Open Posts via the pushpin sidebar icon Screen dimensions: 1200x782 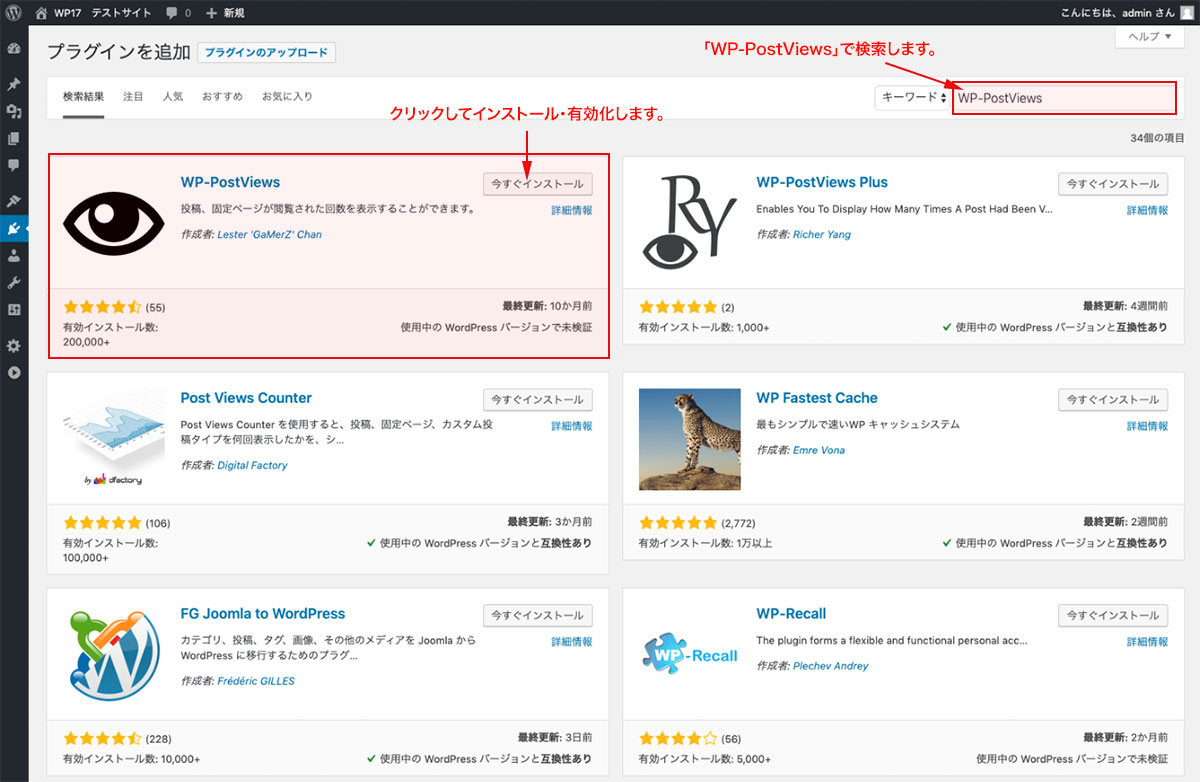[14, 84]
